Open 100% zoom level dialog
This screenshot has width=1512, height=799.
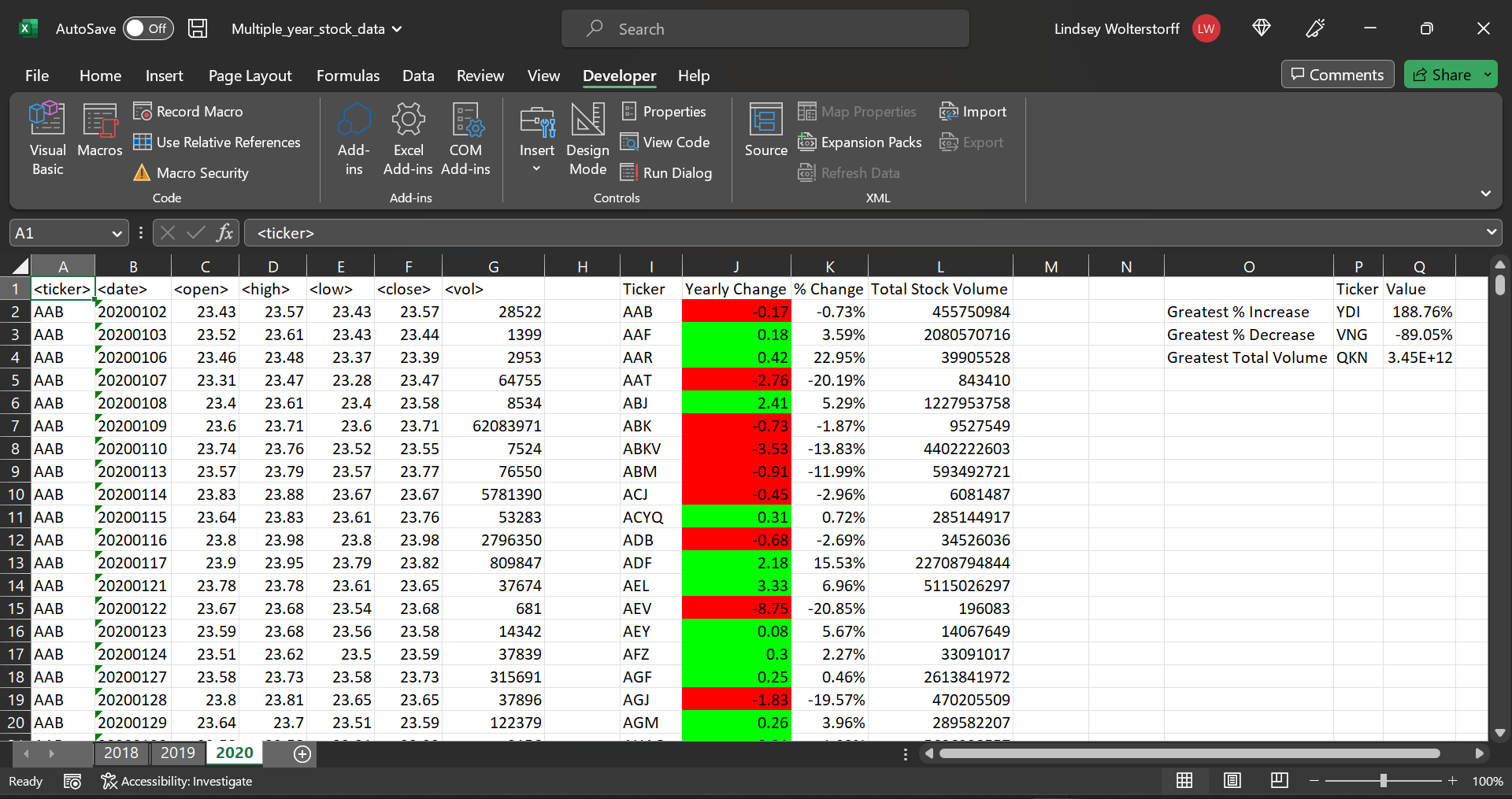[1487, 781]
